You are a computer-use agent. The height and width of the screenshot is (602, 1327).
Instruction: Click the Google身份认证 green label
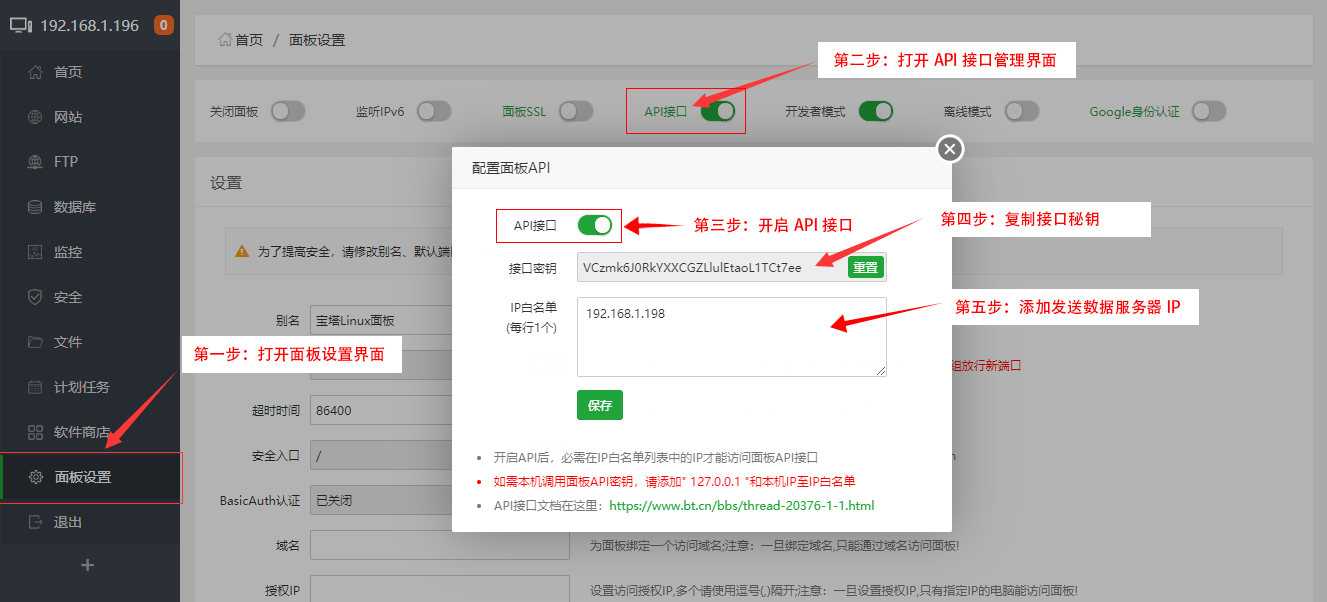click(x=1134, y=112)
